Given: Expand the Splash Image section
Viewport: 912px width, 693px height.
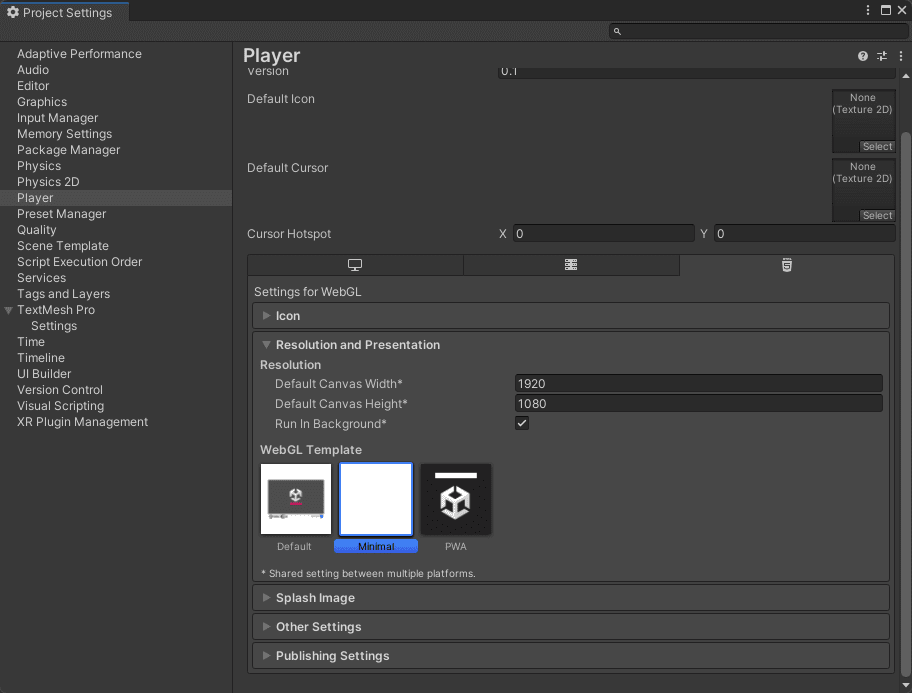Looking at the screenshot, I should (x=571, y=598).
